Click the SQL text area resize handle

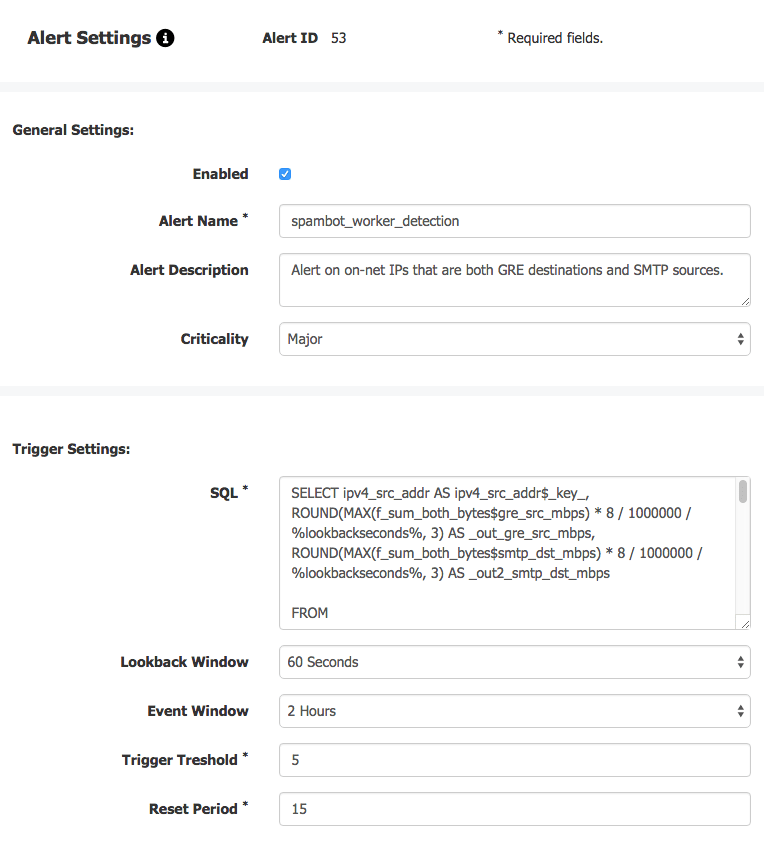click(x=745, y=624)
